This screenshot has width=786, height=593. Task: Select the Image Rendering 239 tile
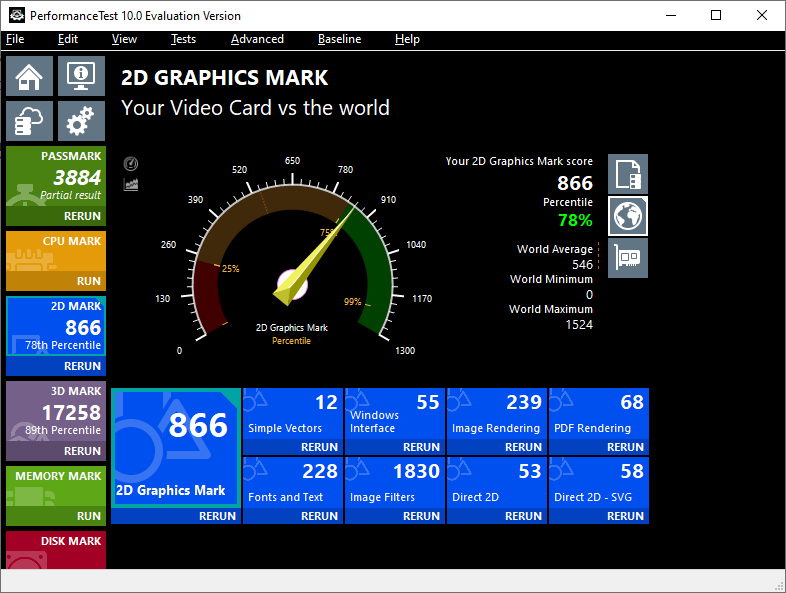point(497,414)
